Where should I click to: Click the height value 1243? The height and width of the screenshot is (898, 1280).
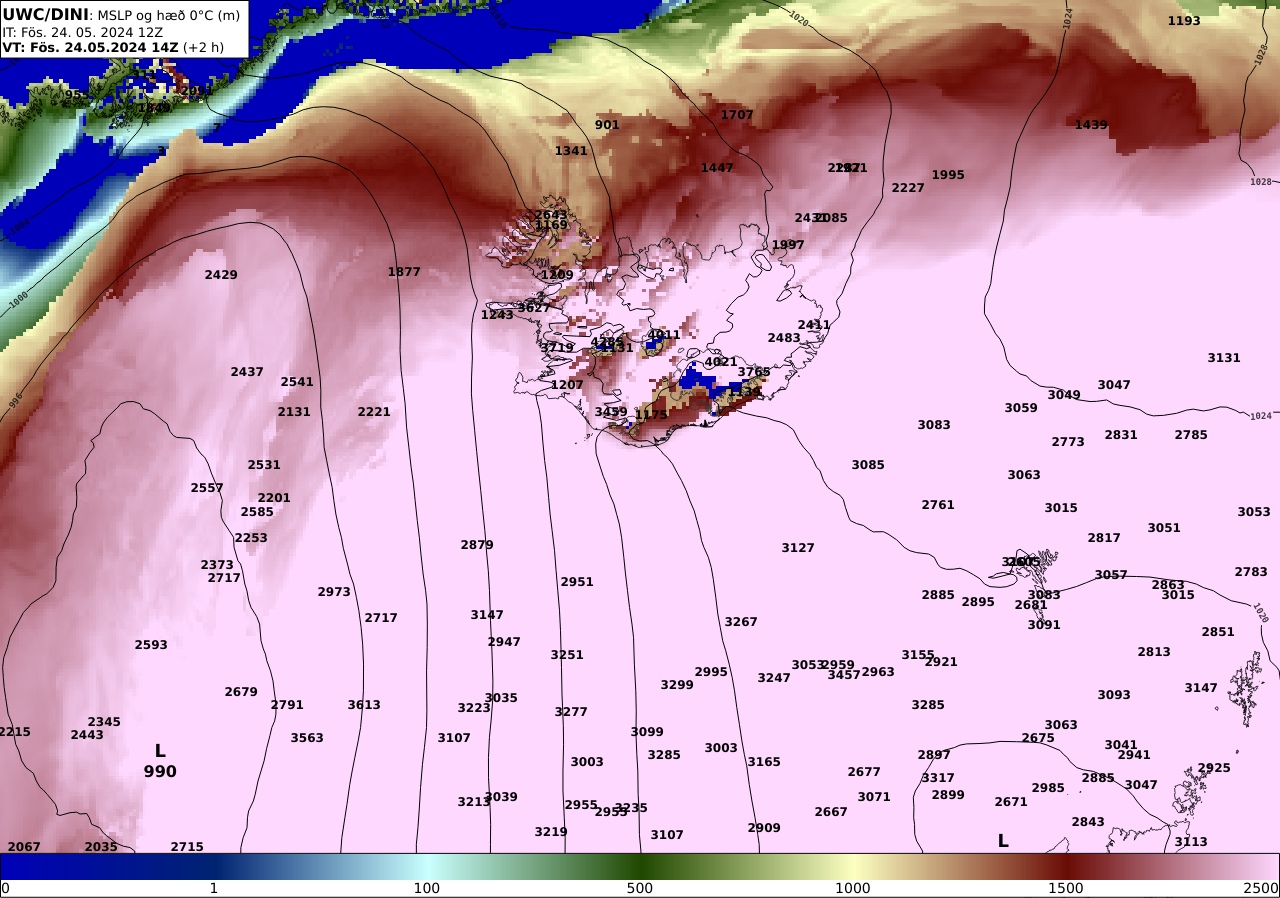coord(497,315)
